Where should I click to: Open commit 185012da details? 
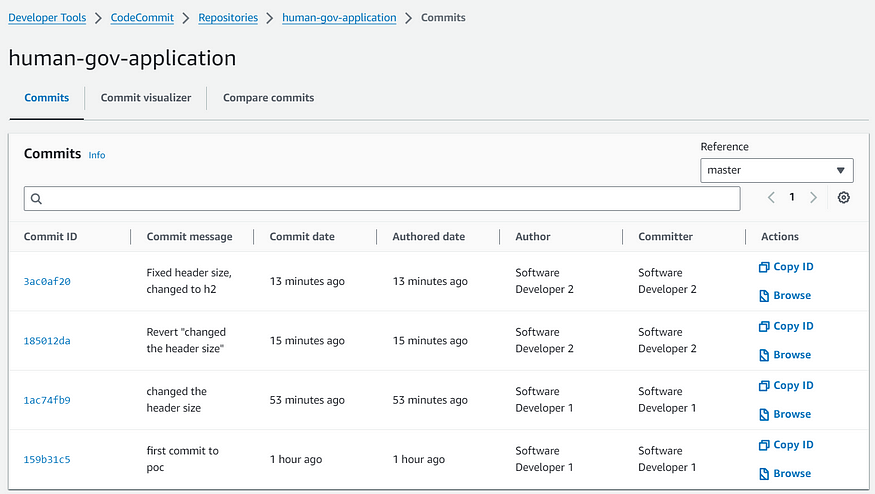[x=47, y=341]
